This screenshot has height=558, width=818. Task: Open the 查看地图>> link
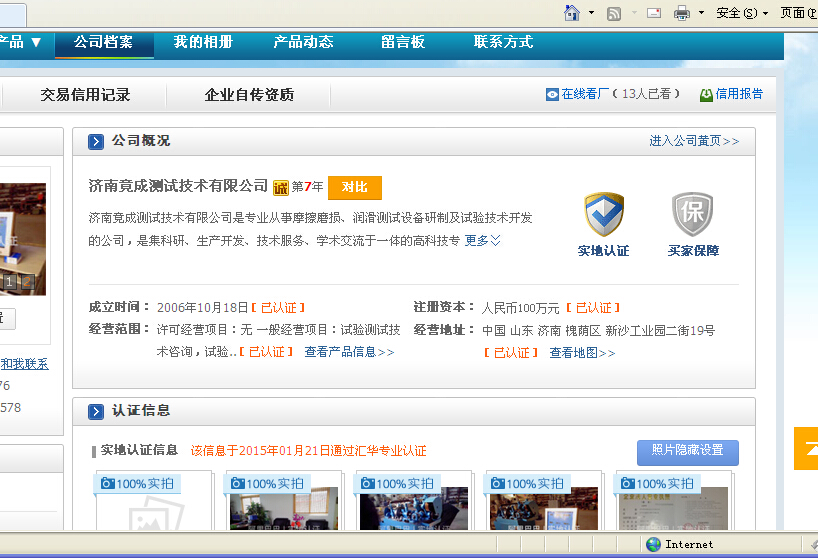(582, 353)
